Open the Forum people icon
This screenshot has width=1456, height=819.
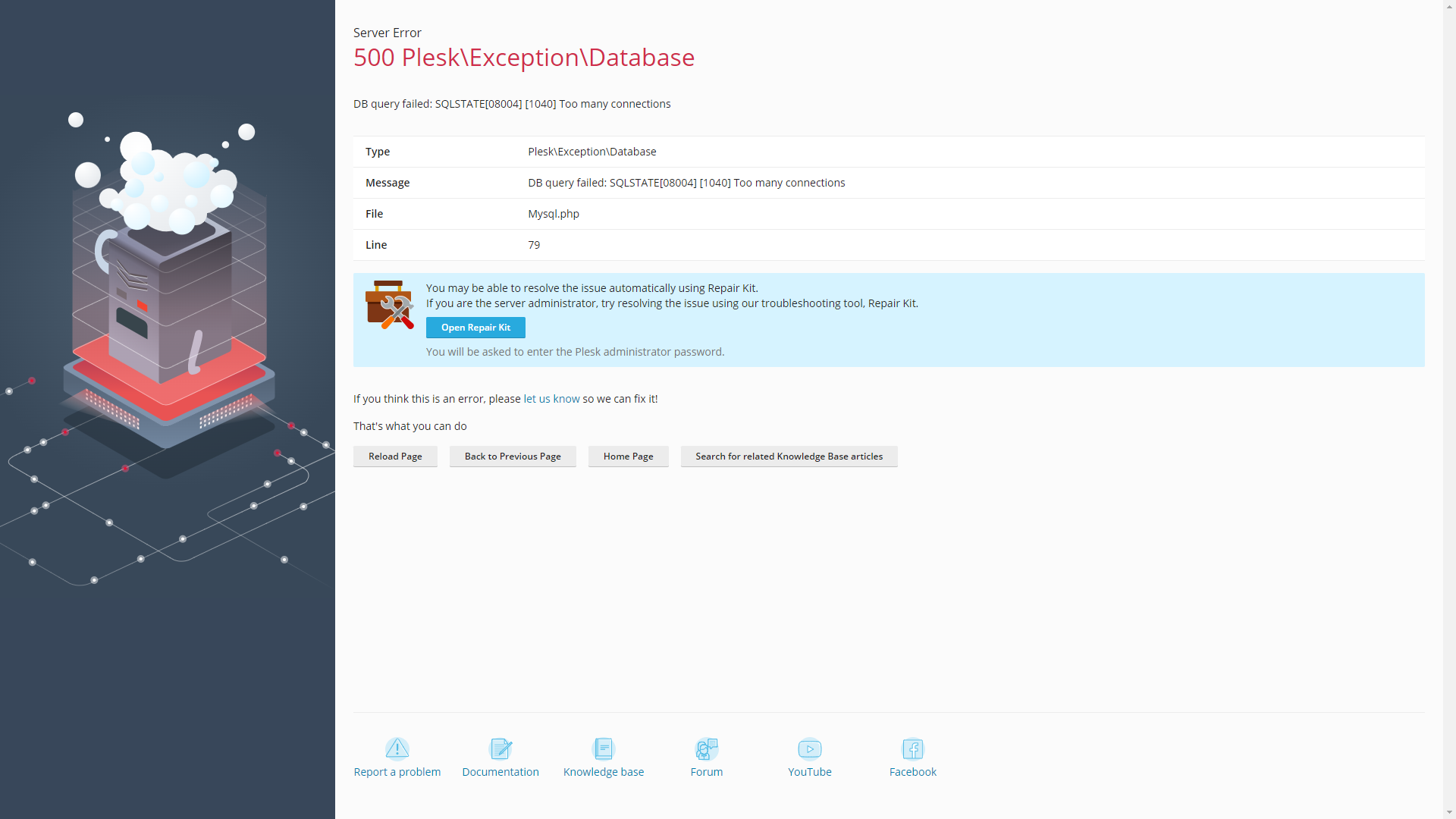[707, 749]
